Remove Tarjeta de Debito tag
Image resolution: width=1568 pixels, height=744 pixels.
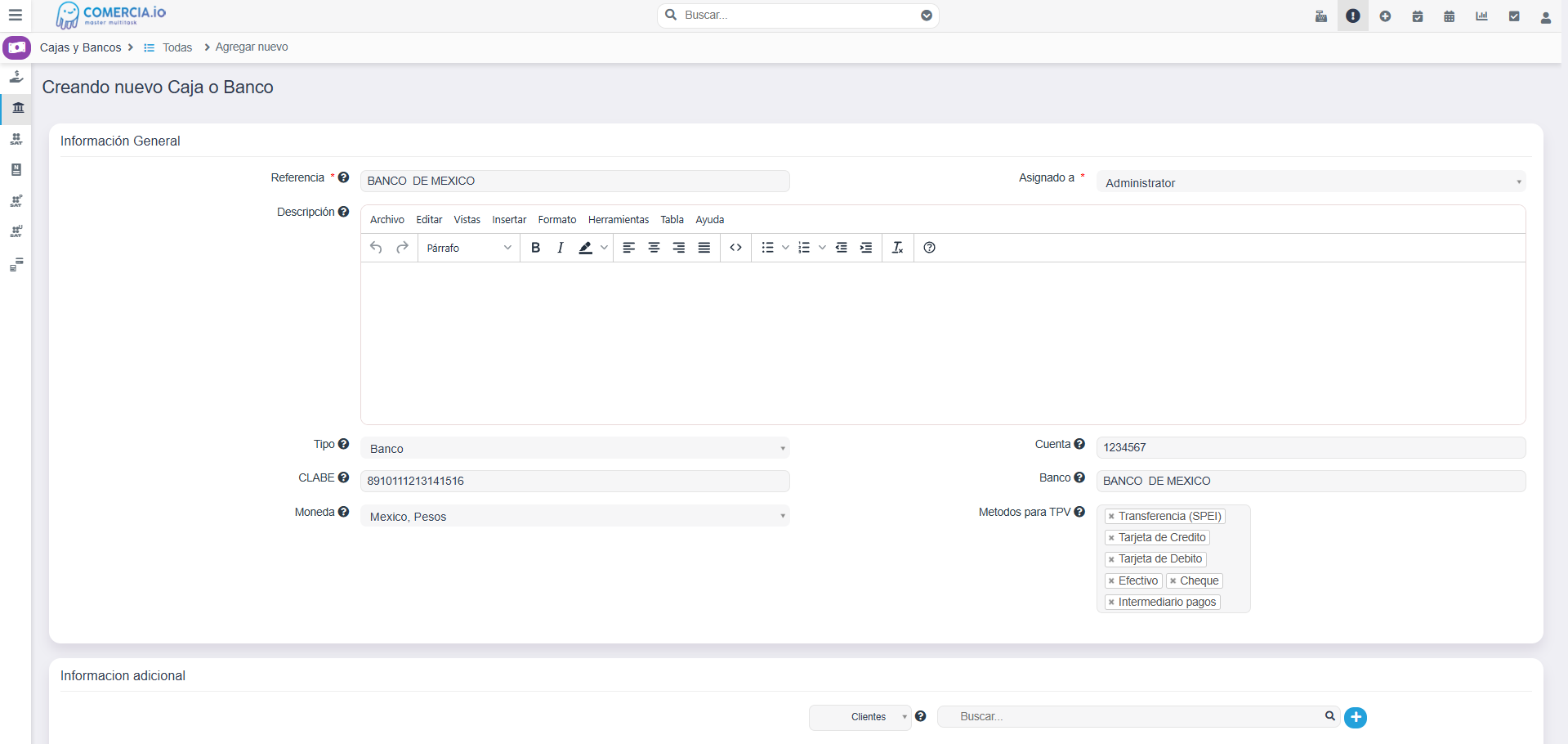tap(1111, 559)
